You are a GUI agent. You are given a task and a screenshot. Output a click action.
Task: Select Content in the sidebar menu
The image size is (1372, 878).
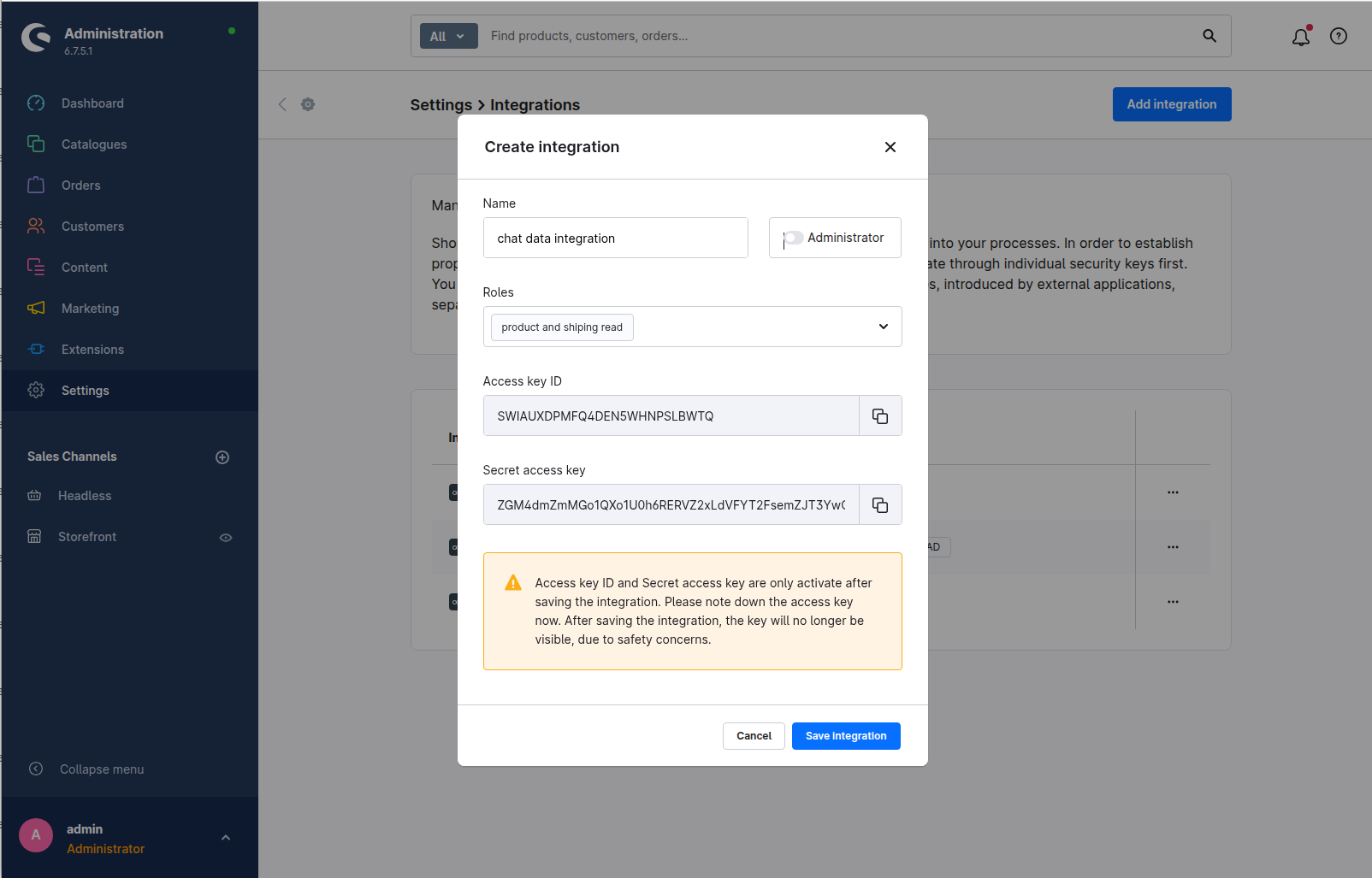coord(36,267)
